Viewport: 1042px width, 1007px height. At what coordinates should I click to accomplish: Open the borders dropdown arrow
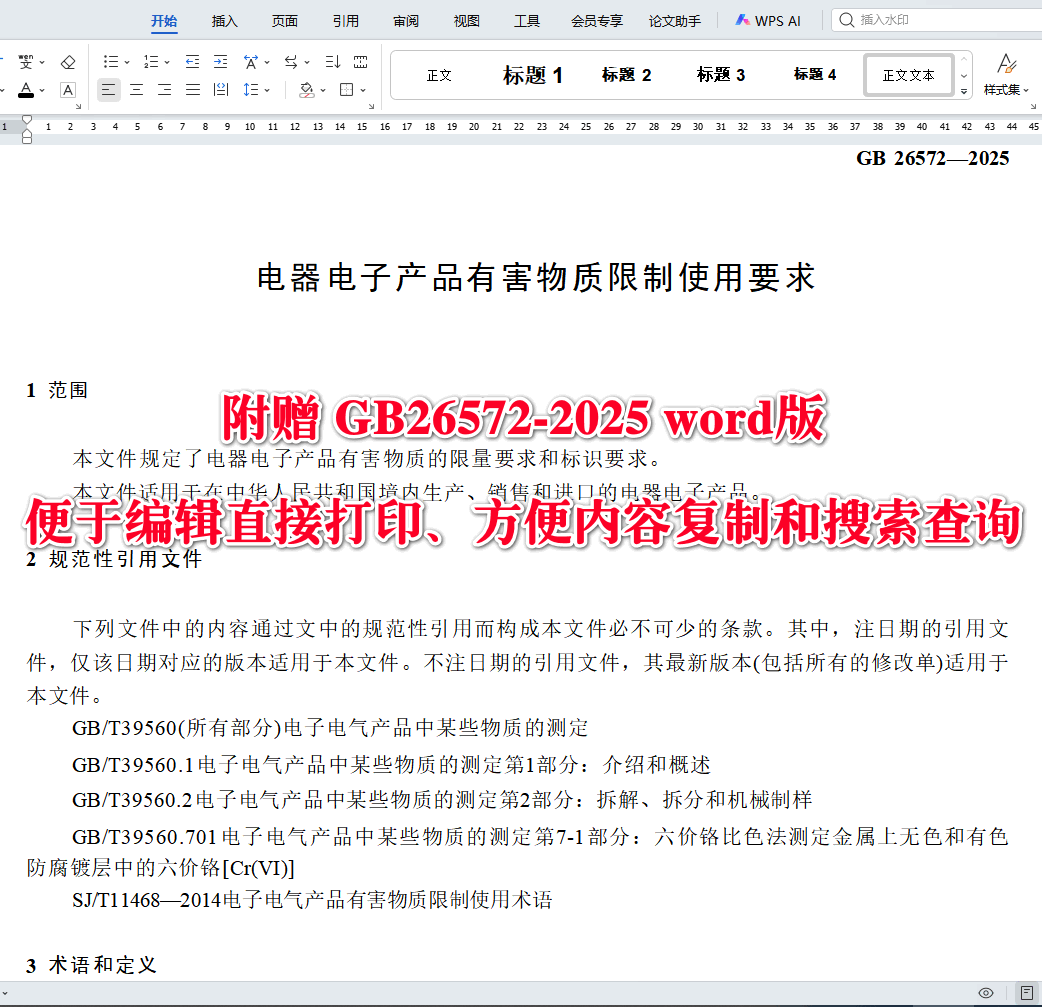(363, 90)
